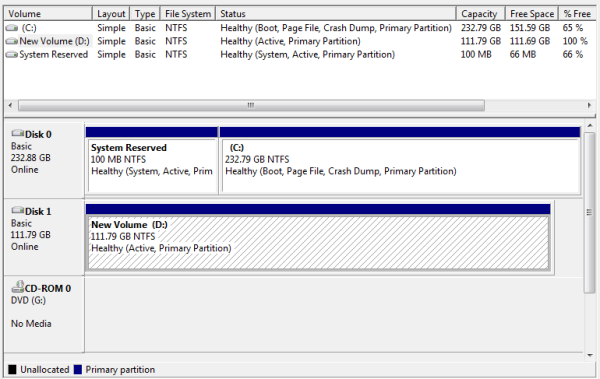Click the File System column header
600x379 pixels.
click(188, 14)
